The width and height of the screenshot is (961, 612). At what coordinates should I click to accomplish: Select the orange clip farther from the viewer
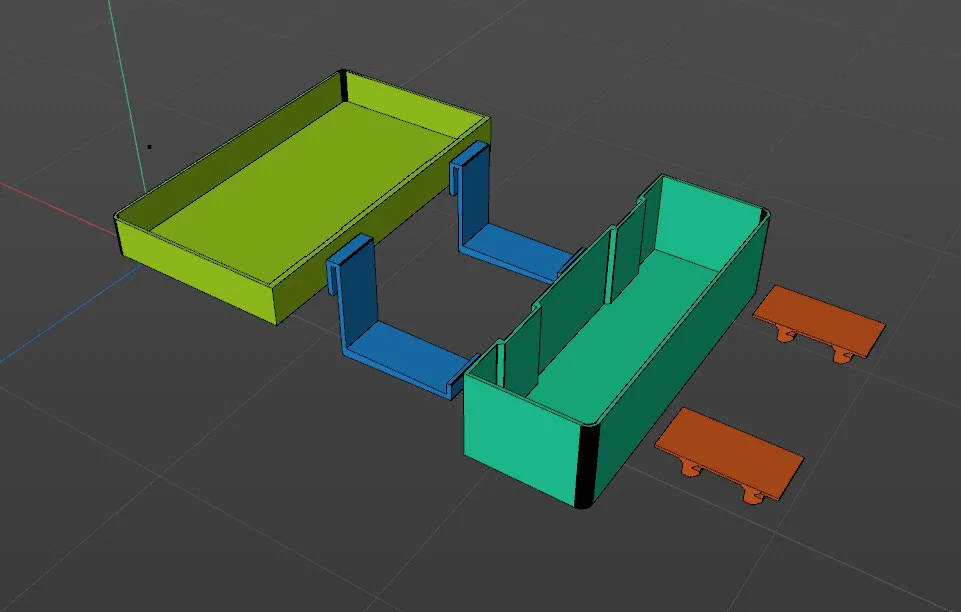[819, 322]
